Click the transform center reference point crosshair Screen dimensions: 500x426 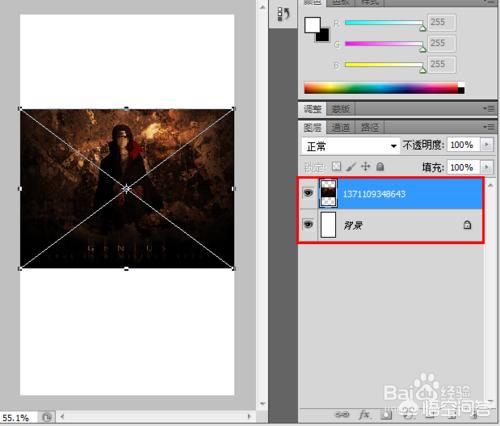coord(126,189)
